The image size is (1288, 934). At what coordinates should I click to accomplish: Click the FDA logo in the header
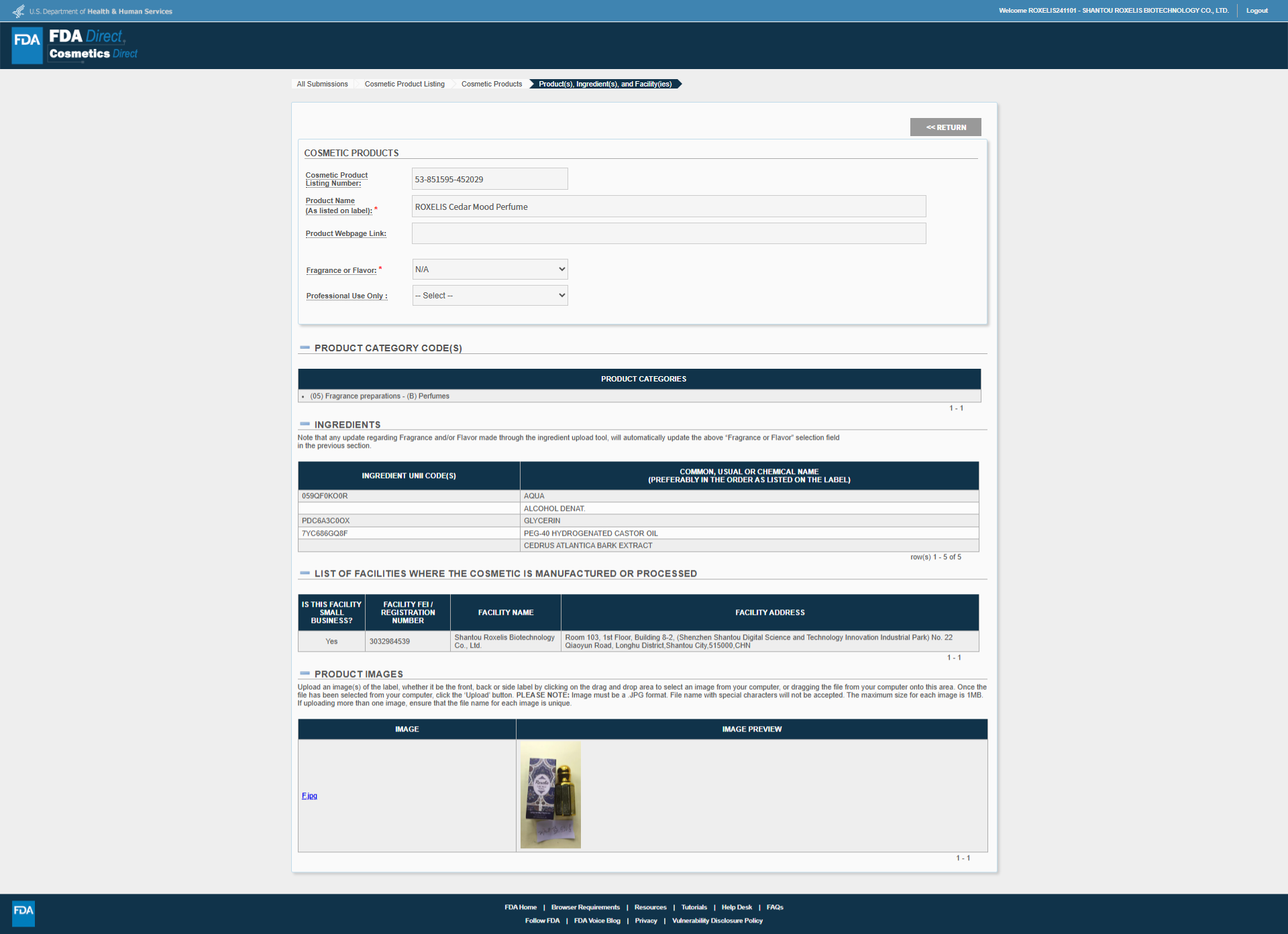[28, 46]
